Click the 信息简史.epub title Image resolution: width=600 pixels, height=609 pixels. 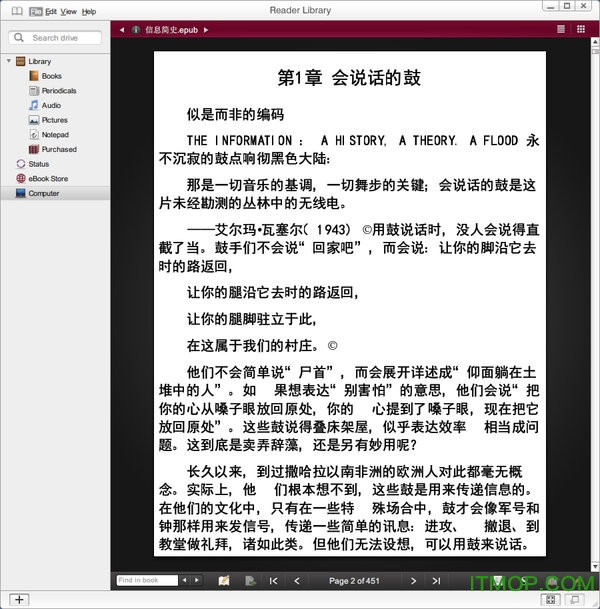(x=172, y=30)
